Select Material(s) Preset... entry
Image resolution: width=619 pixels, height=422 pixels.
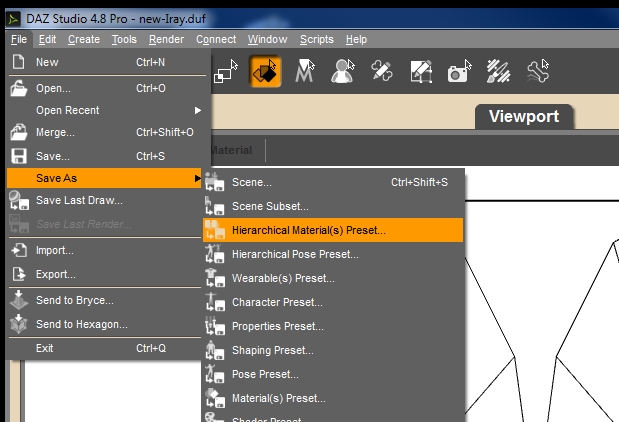coord(333,398)
